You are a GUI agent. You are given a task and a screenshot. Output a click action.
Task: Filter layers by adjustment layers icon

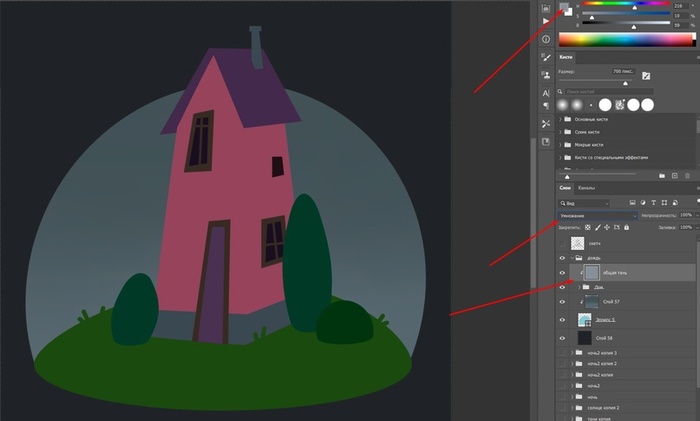click(643, 203)
